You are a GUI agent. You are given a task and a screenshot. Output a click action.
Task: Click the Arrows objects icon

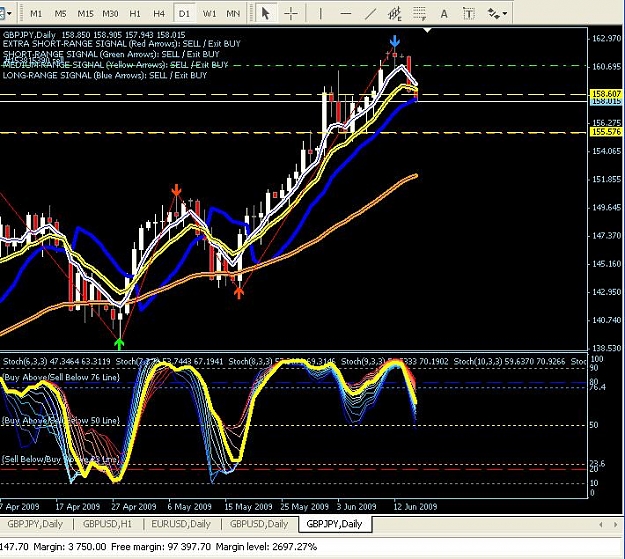[493, 14]
